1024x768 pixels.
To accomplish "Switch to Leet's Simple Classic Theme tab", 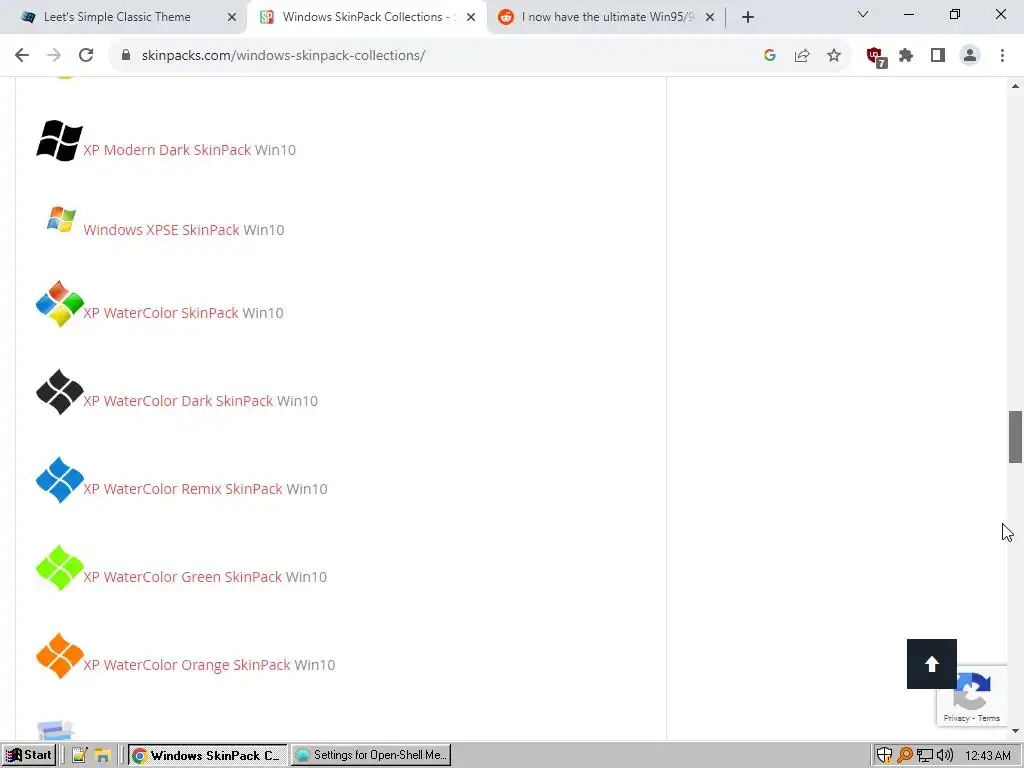I will click(x=118, y=17).
